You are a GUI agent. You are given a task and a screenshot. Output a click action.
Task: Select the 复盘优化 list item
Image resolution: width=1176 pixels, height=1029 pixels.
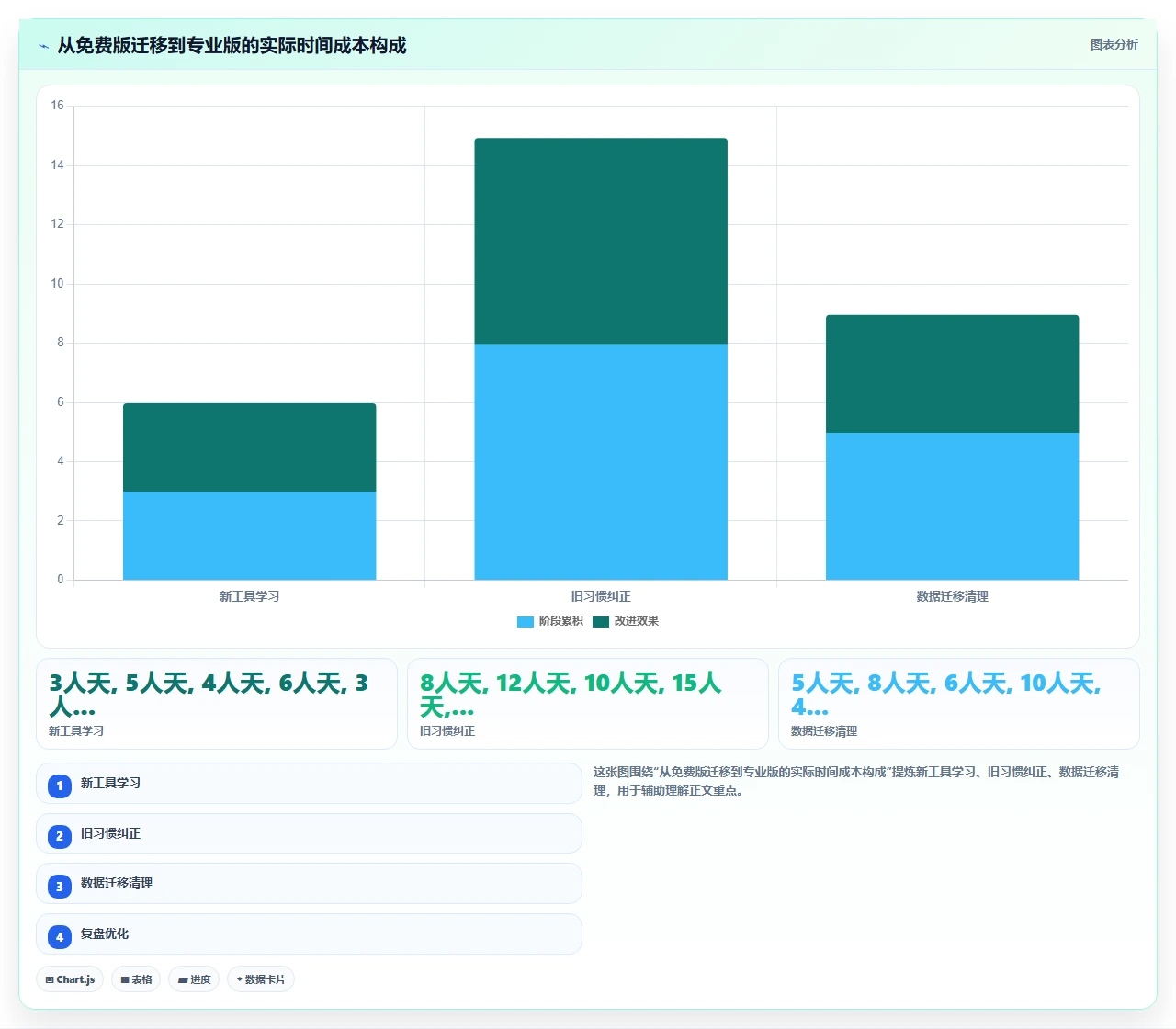[309, 933]
